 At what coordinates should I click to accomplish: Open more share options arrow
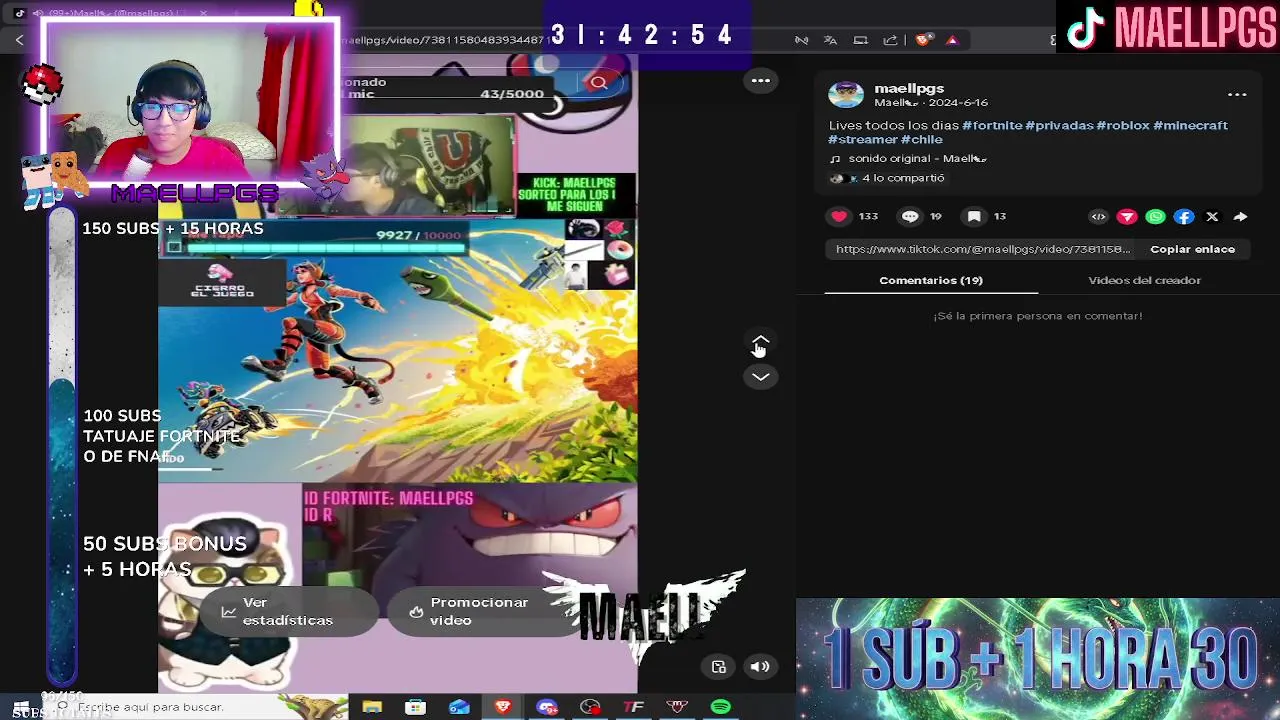pyautogui.click(x=1240, y=217)
